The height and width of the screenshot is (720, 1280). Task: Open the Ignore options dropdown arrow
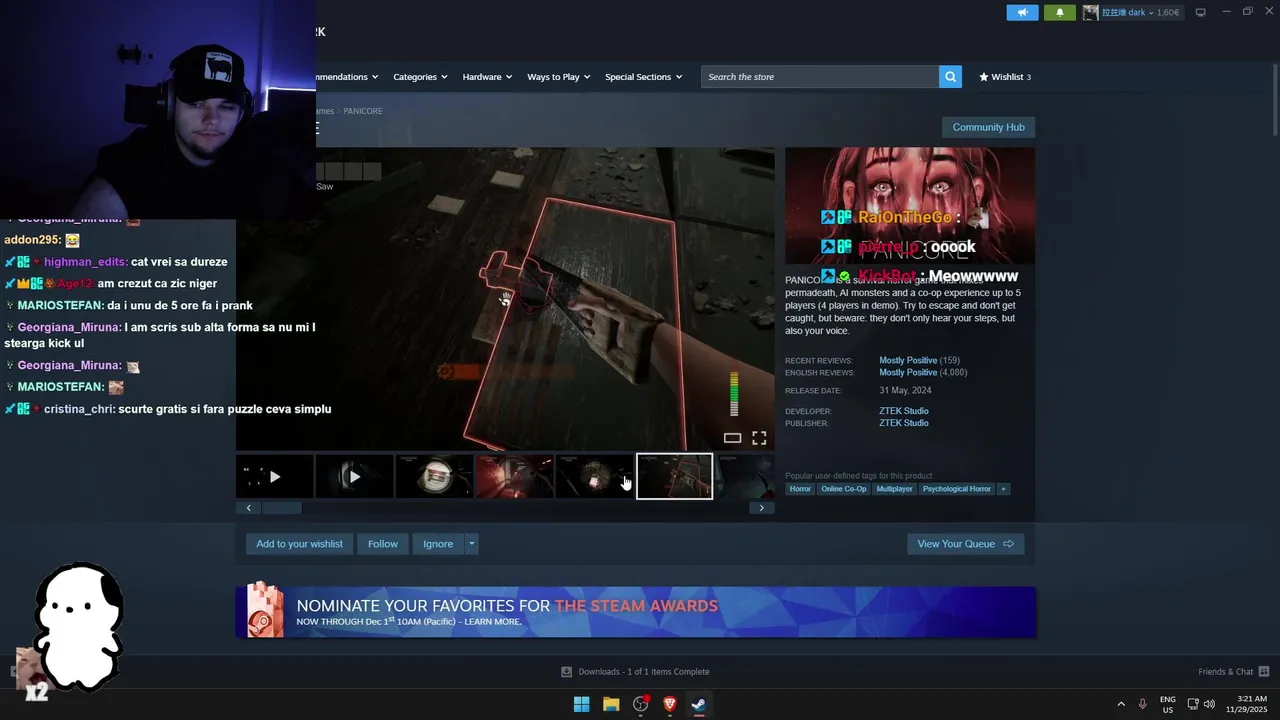471,544
